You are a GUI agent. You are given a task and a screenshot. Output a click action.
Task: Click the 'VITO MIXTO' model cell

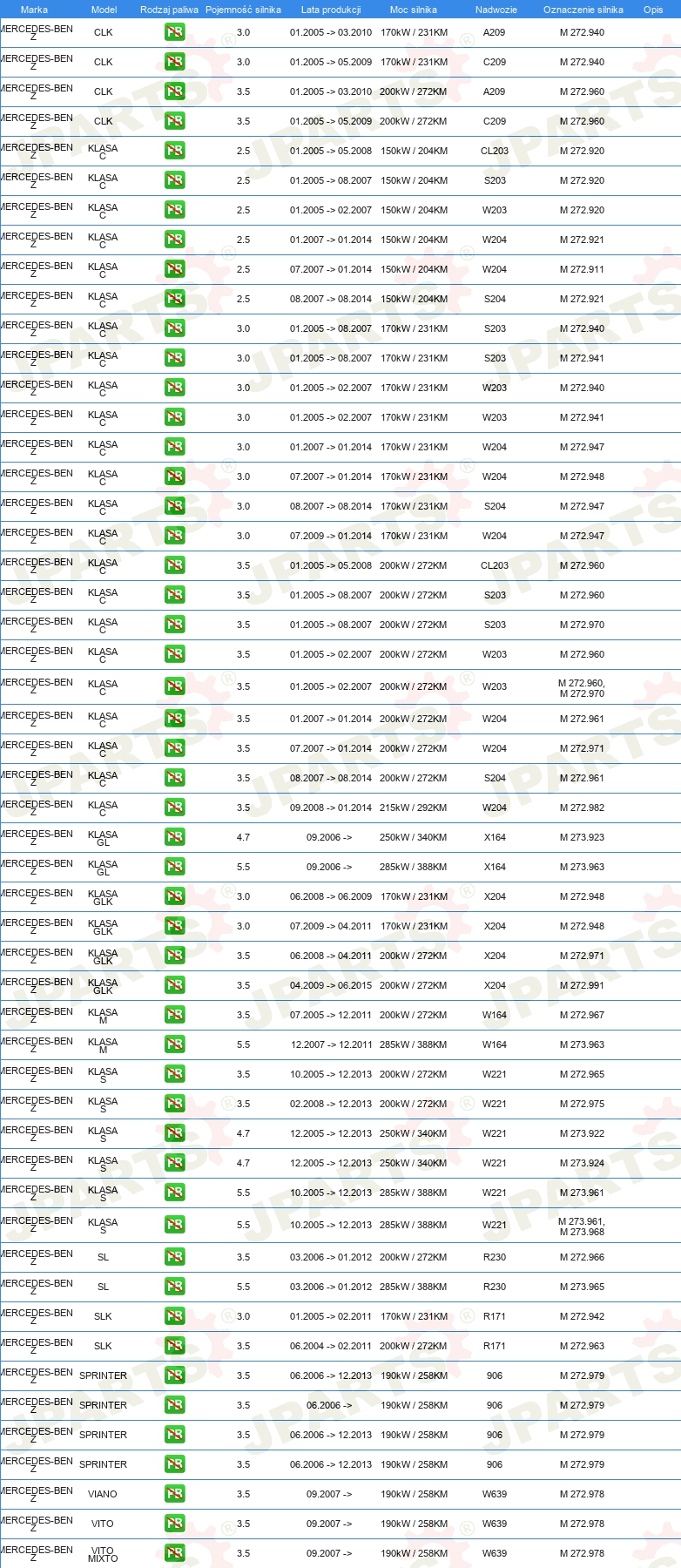click(103, 1554)
